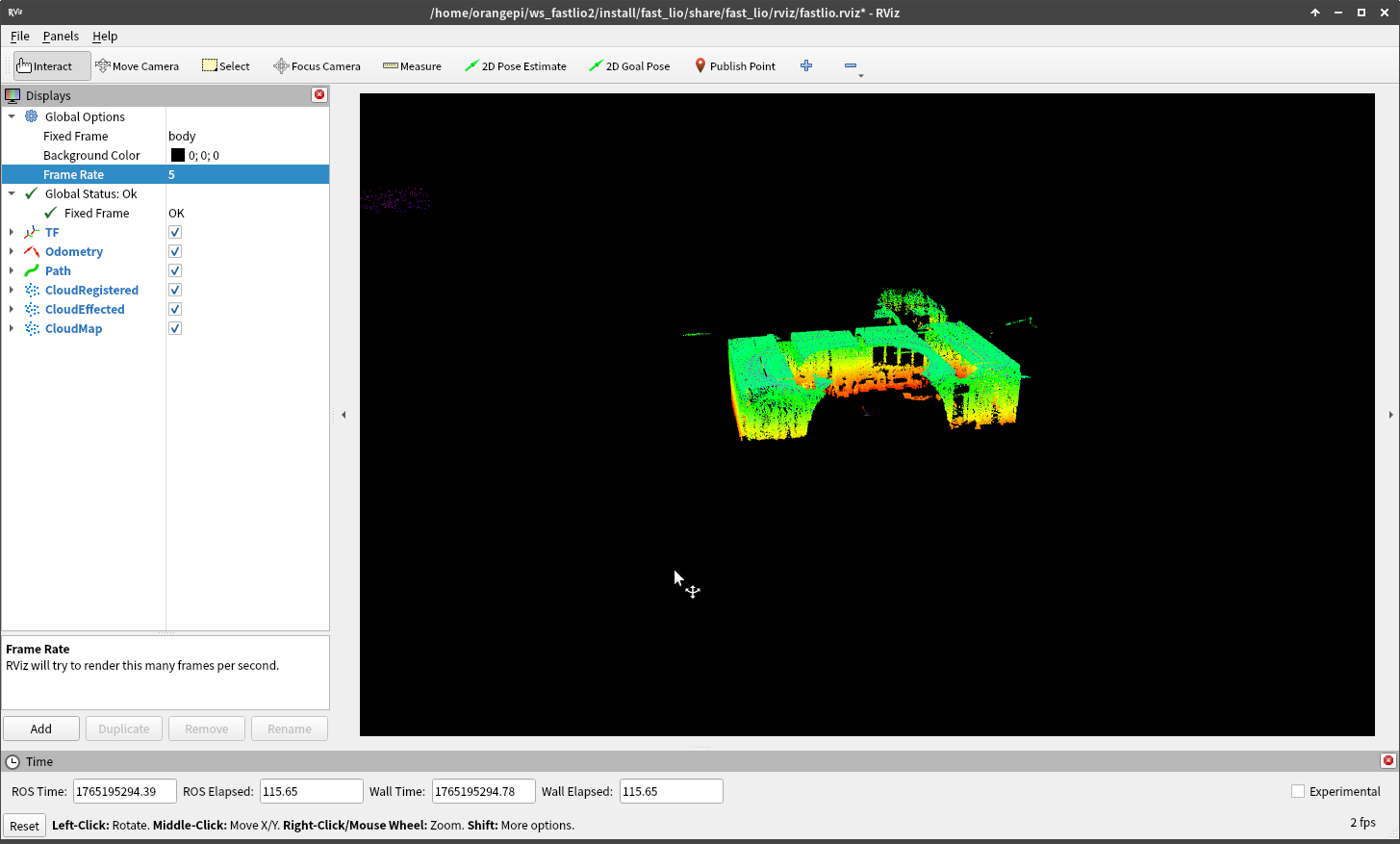
Task: Click the Odometry red arrow icon
Action: [32, 251]
